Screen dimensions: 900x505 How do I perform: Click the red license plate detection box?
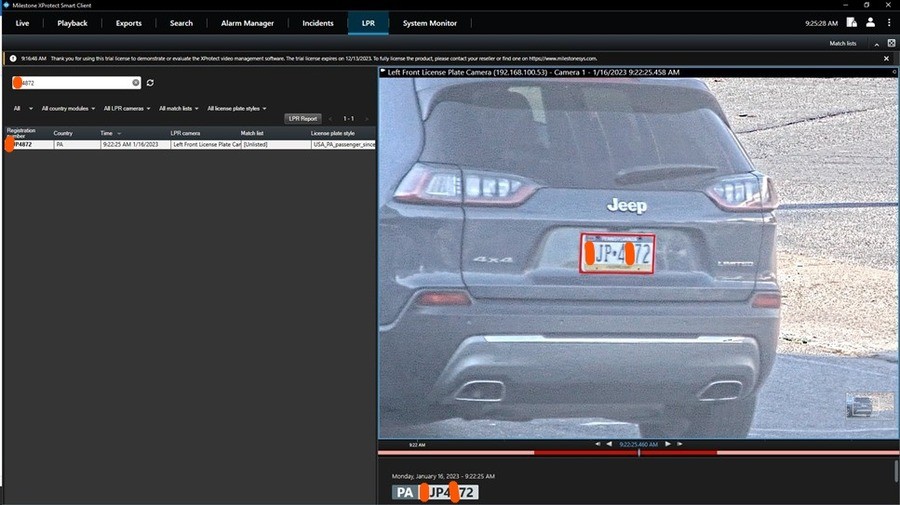tap(618, 253)
